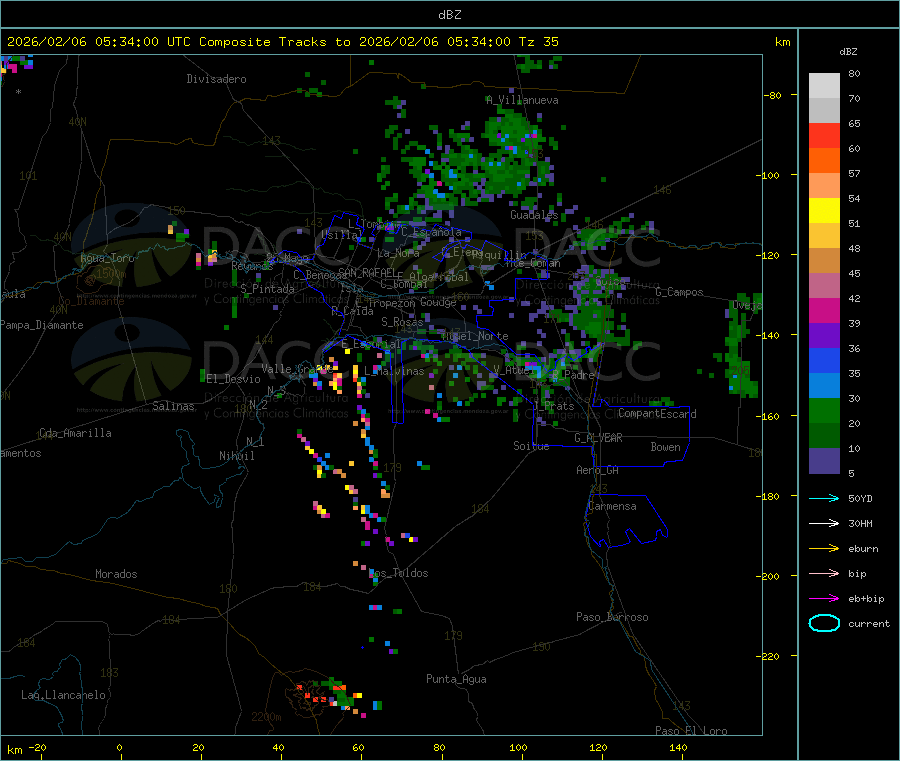The image size is (900, 761).
Task: Click the G_Campos map label
Action: coord(680,292)
